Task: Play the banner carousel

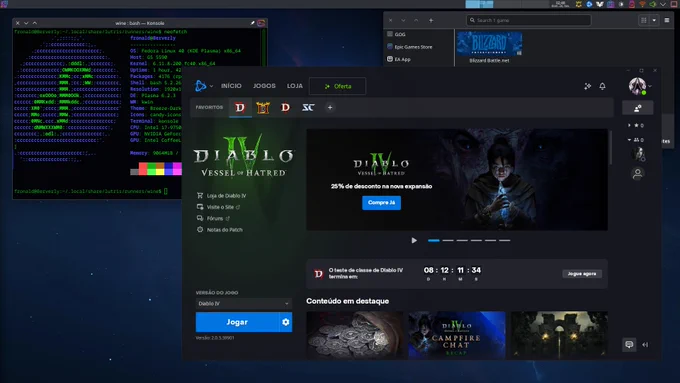Action: coord(414,240)
